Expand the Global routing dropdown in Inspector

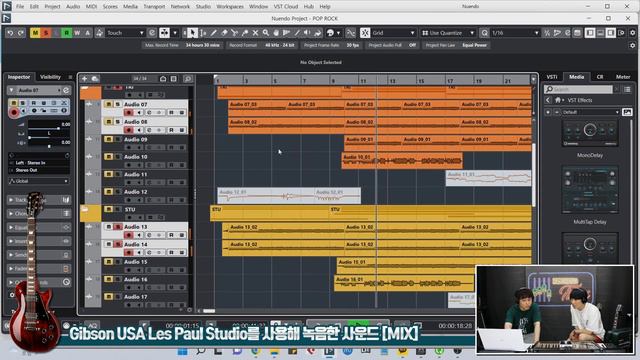pyautogui.click(x=39, y=181)
